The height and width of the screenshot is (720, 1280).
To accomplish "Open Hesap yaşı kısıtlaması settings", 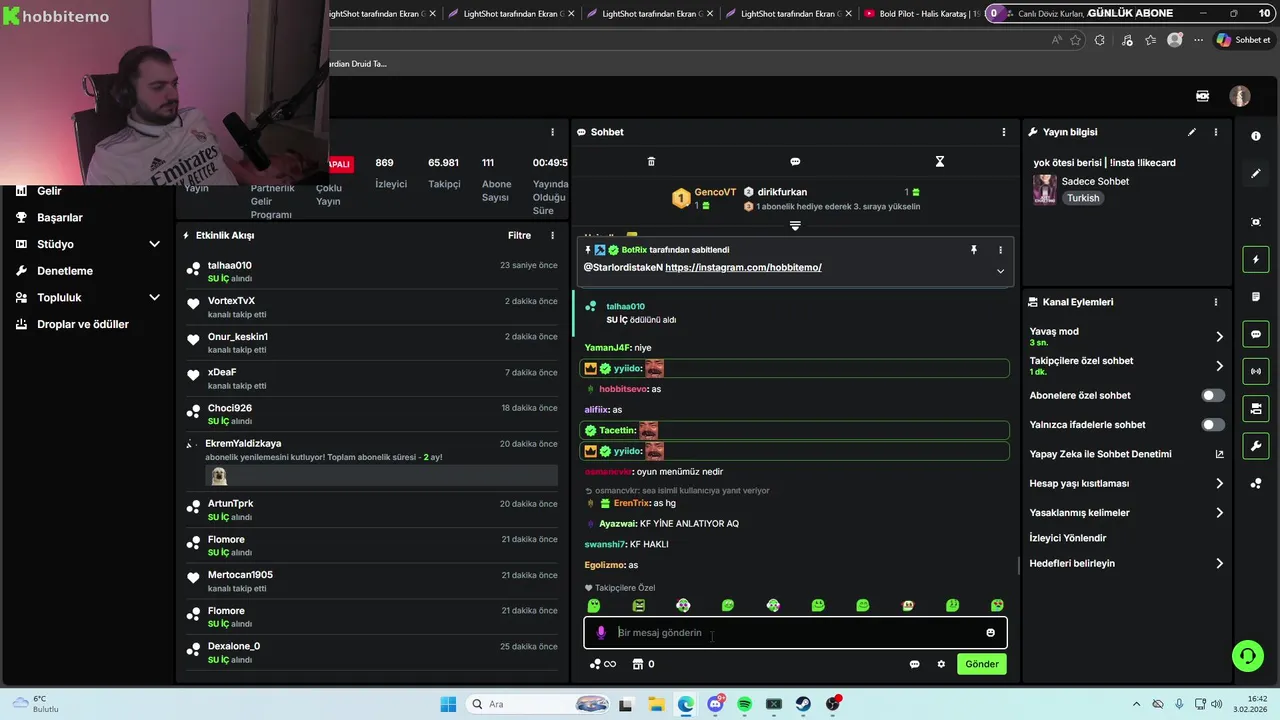I will 1219,484.
